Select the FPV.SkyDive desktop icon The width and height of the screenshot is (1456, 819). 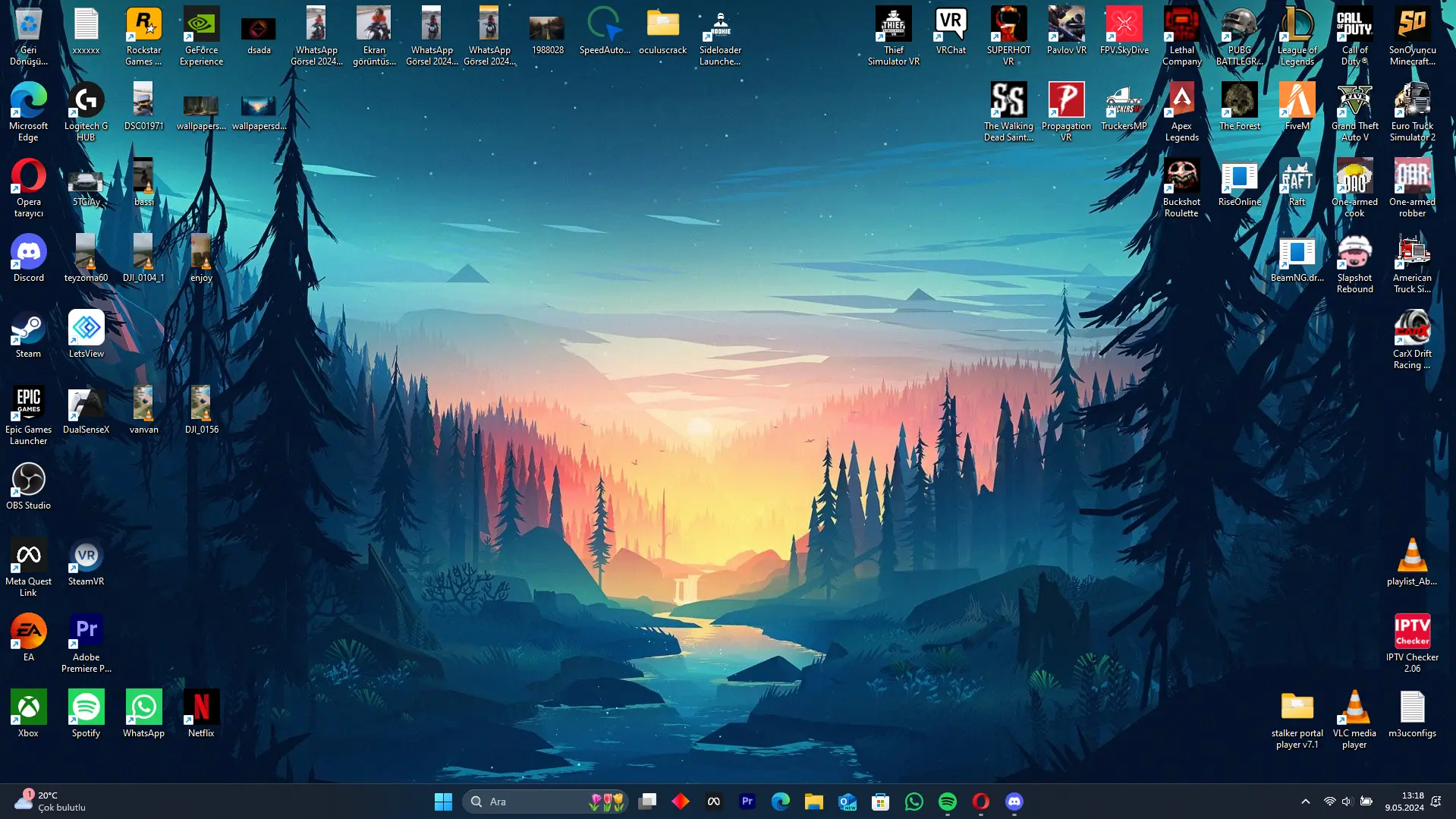click(1124, 30)
